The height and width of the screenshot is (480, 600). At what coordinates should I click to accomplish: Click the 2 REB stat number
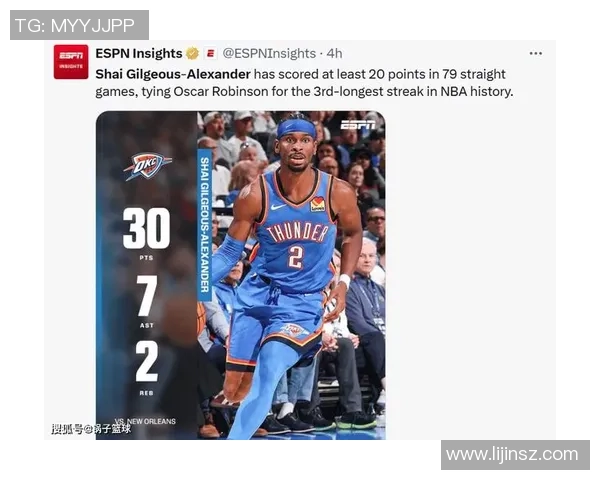[x=147, y=361]
